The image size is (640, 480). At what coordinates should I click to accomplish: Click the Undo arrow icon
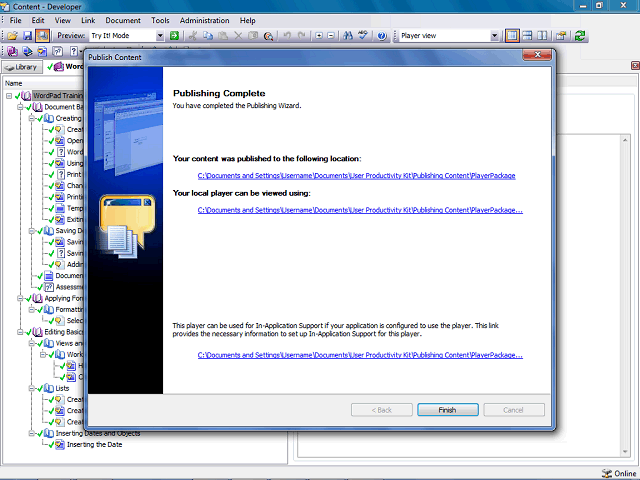tap(287, 36)
